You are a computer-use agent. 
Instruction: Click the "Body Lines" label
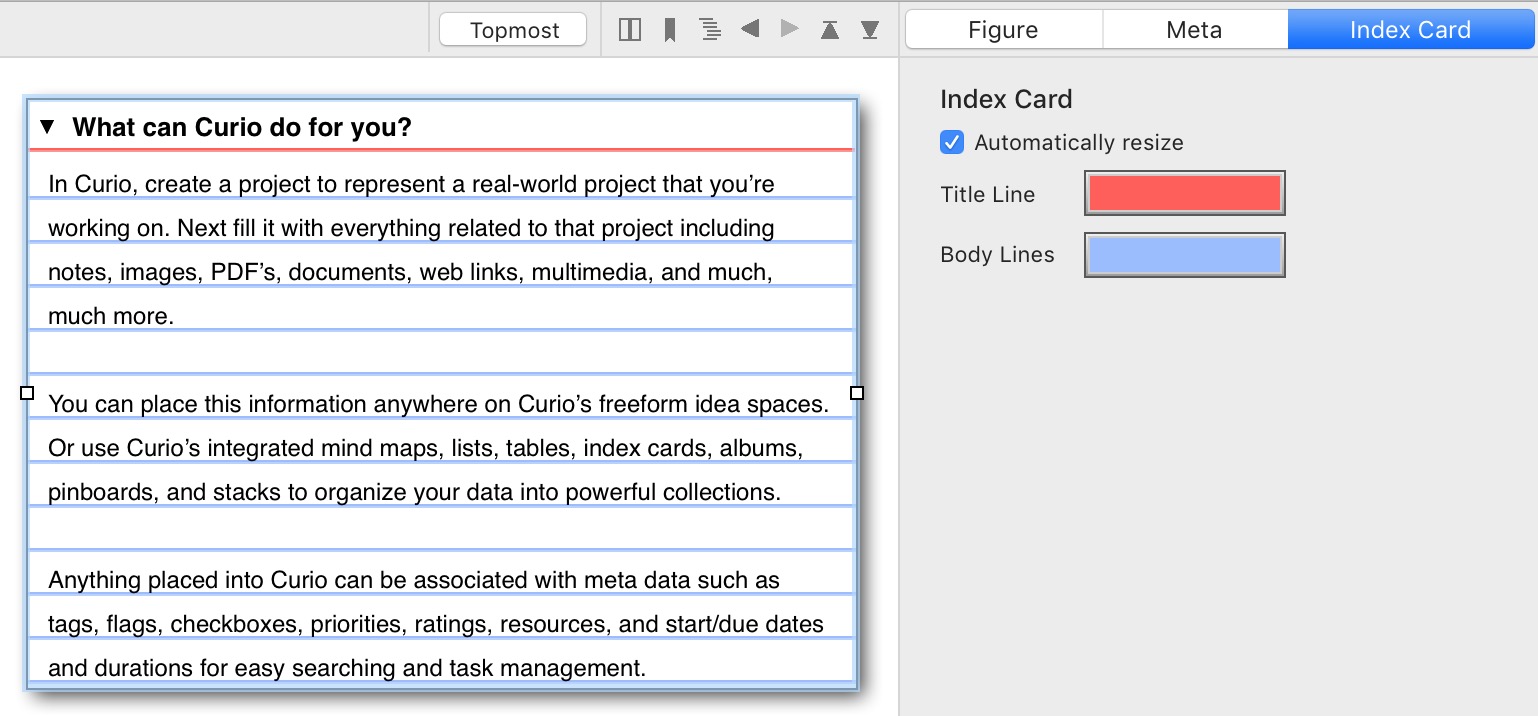pos(997,255)
